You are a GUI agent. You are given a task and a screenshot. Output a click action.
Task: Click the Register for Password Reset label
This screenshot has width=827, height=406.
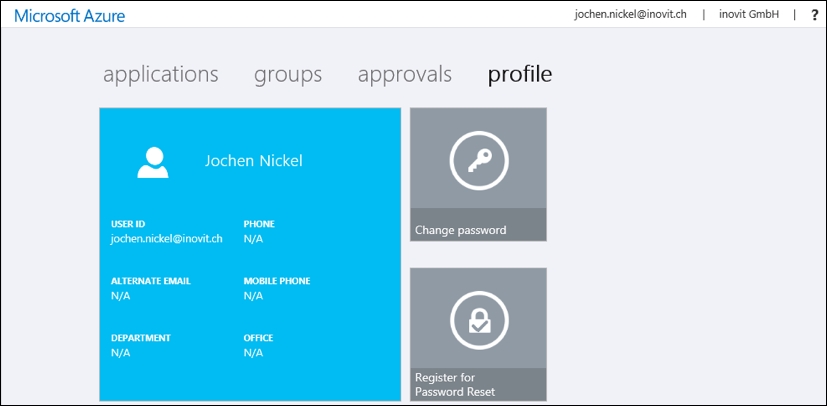tap(453, 385)
